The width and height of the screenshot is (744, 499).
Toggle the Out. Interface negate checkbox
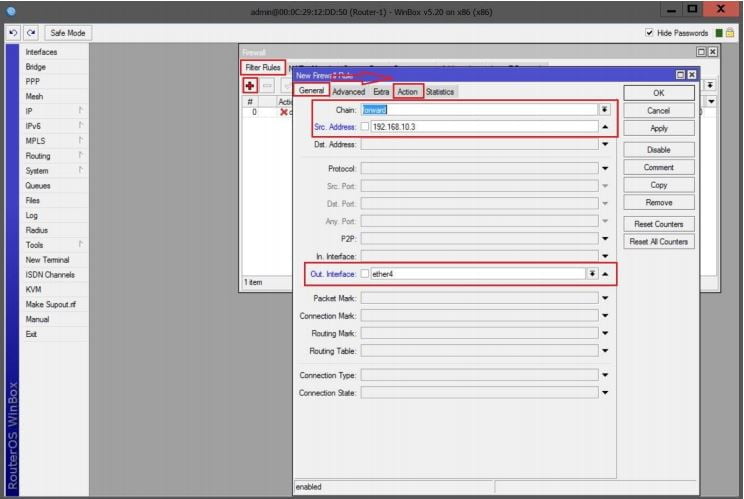(365, 273)
